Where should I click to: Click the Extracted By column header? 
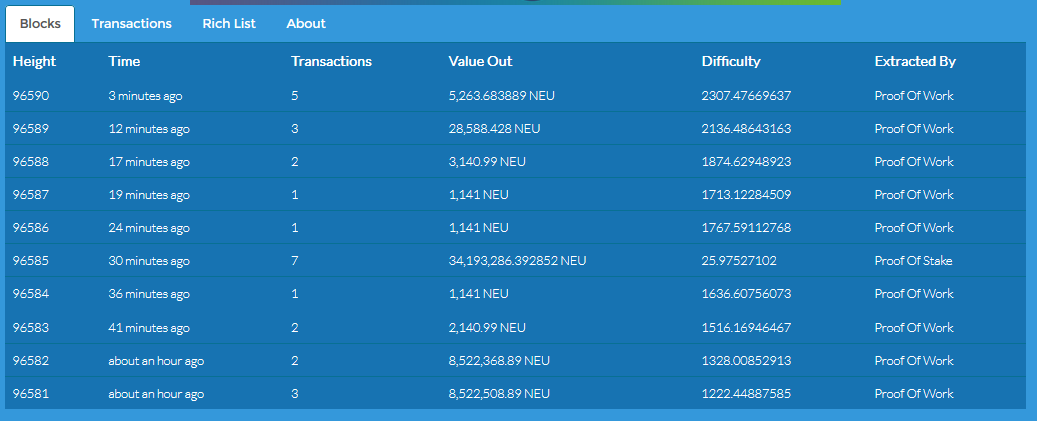point(915,61)
